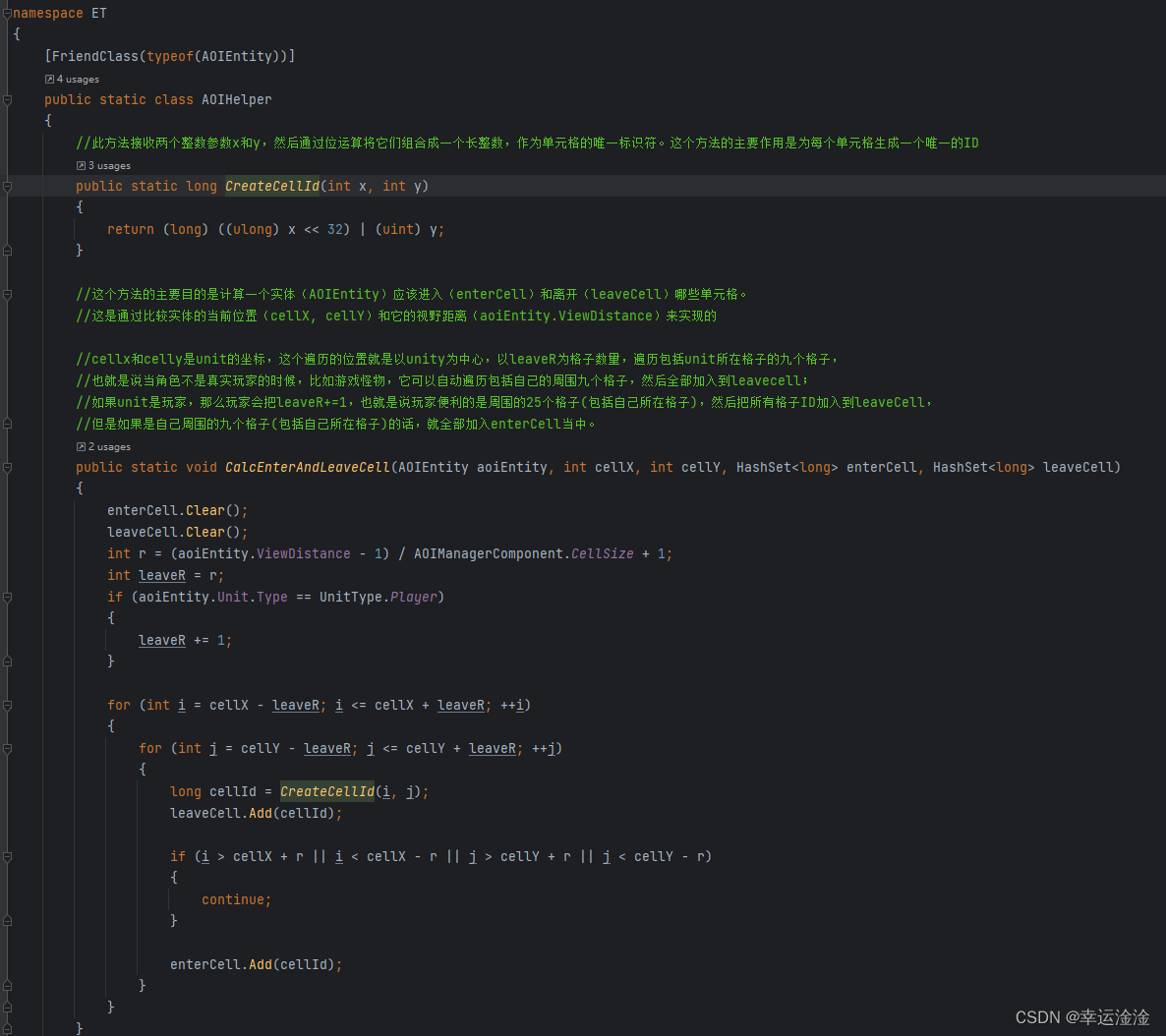The height and width of the screenshot is (1036, 1166).
Task: Collapse the inner for (int j) loop fold
Action: (x=7, y=748)
